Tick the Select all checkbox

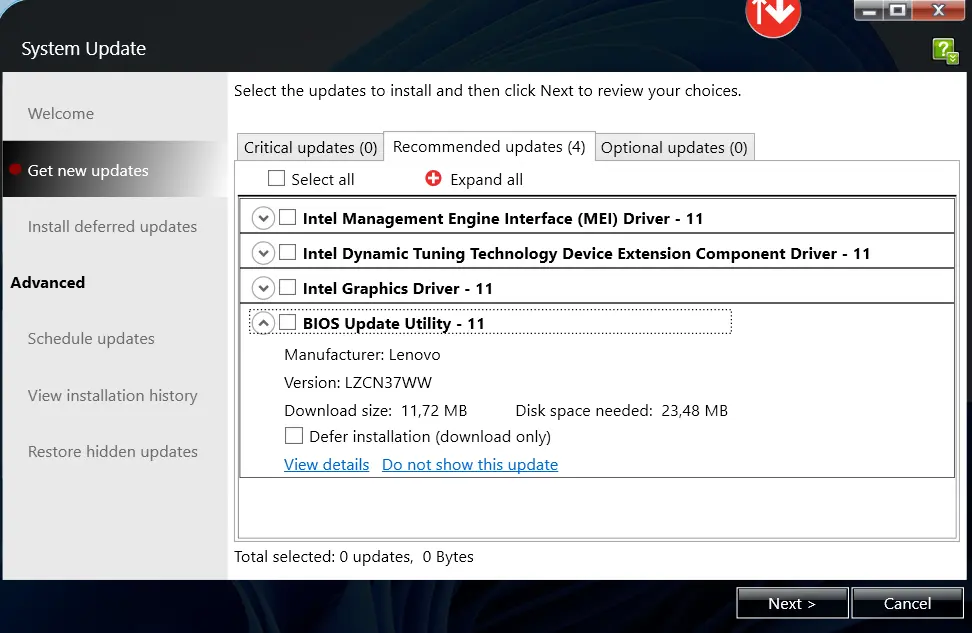[x=276, y=179]
